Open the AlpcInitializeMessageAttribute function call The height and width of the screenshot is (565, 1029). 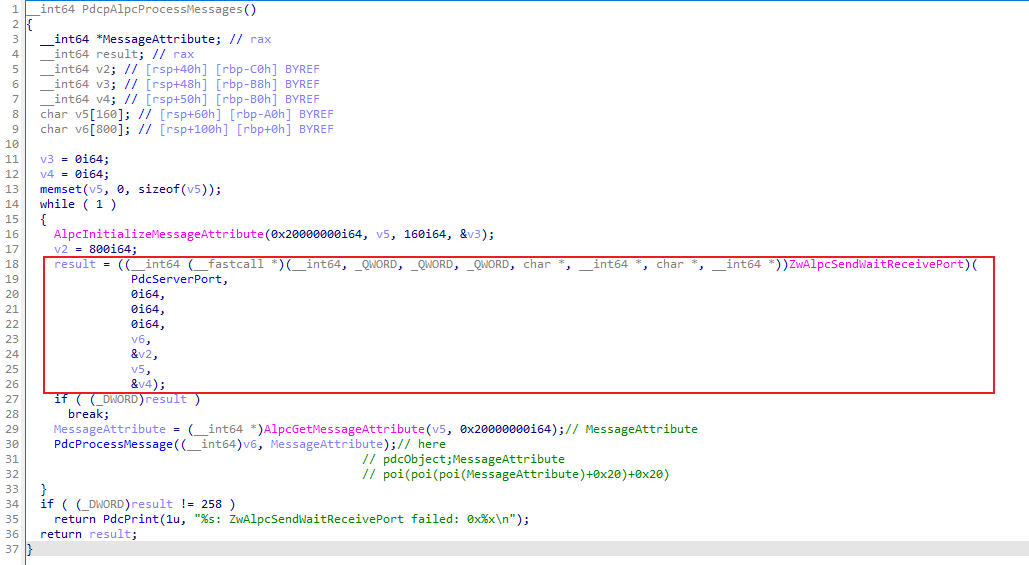pyautogui.click(x=159, y=234)
